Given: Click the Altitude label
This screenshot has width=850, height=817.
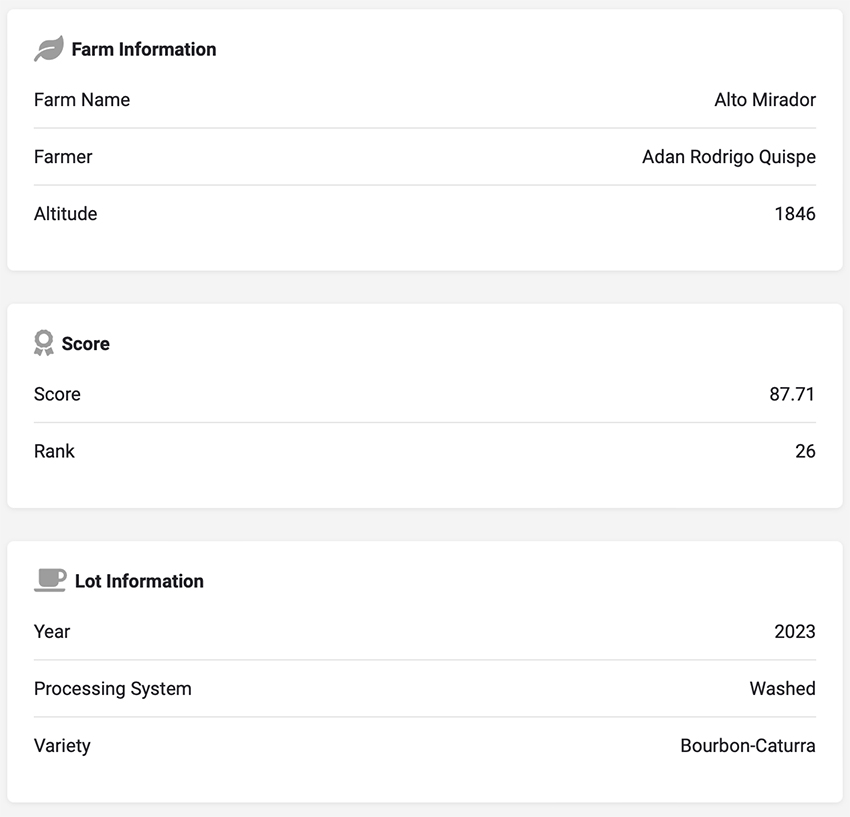Looking at the screenshot, I should point(65,214).
